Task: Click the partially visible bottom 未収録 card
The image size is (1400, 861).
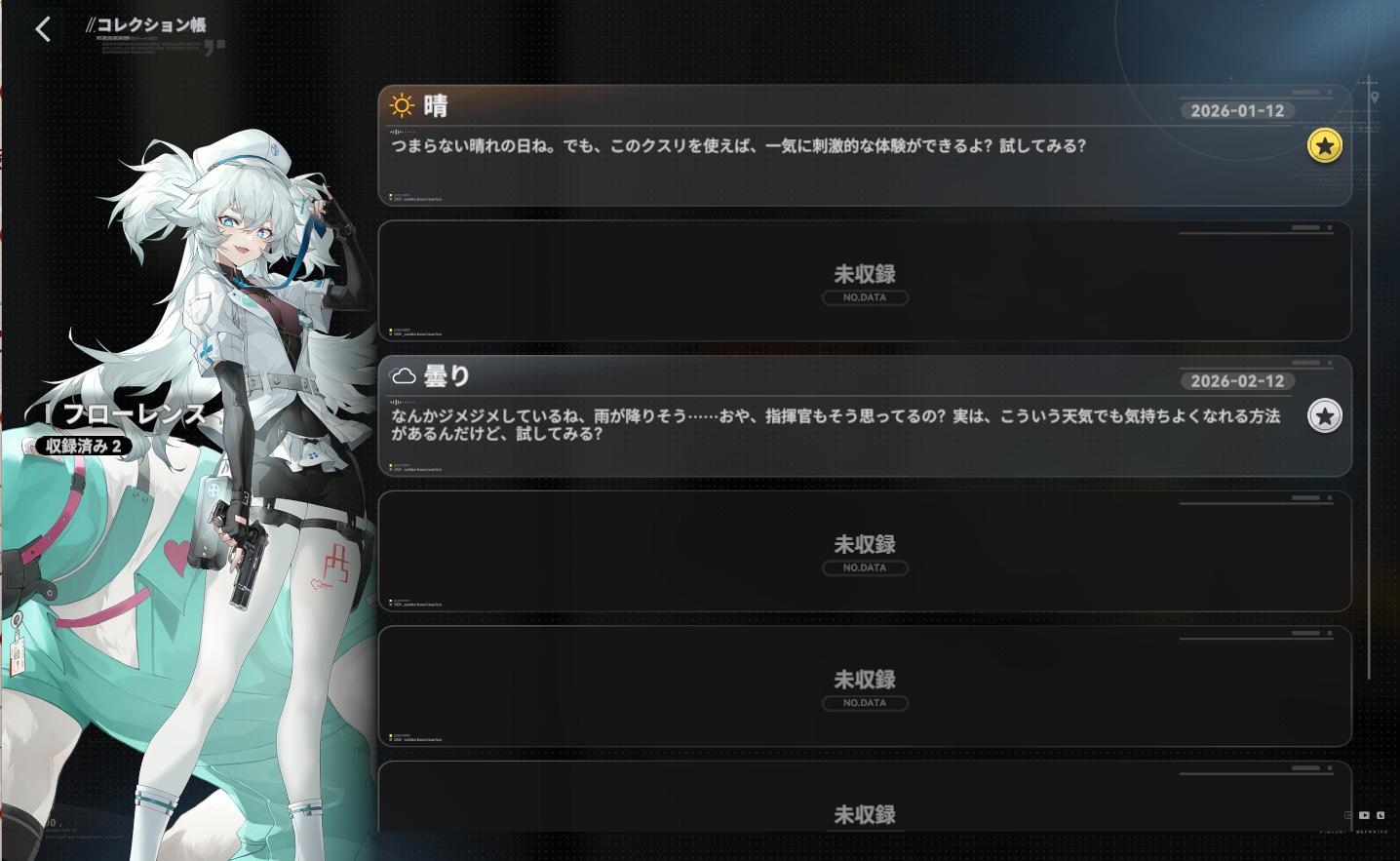Action: point(865,798)
